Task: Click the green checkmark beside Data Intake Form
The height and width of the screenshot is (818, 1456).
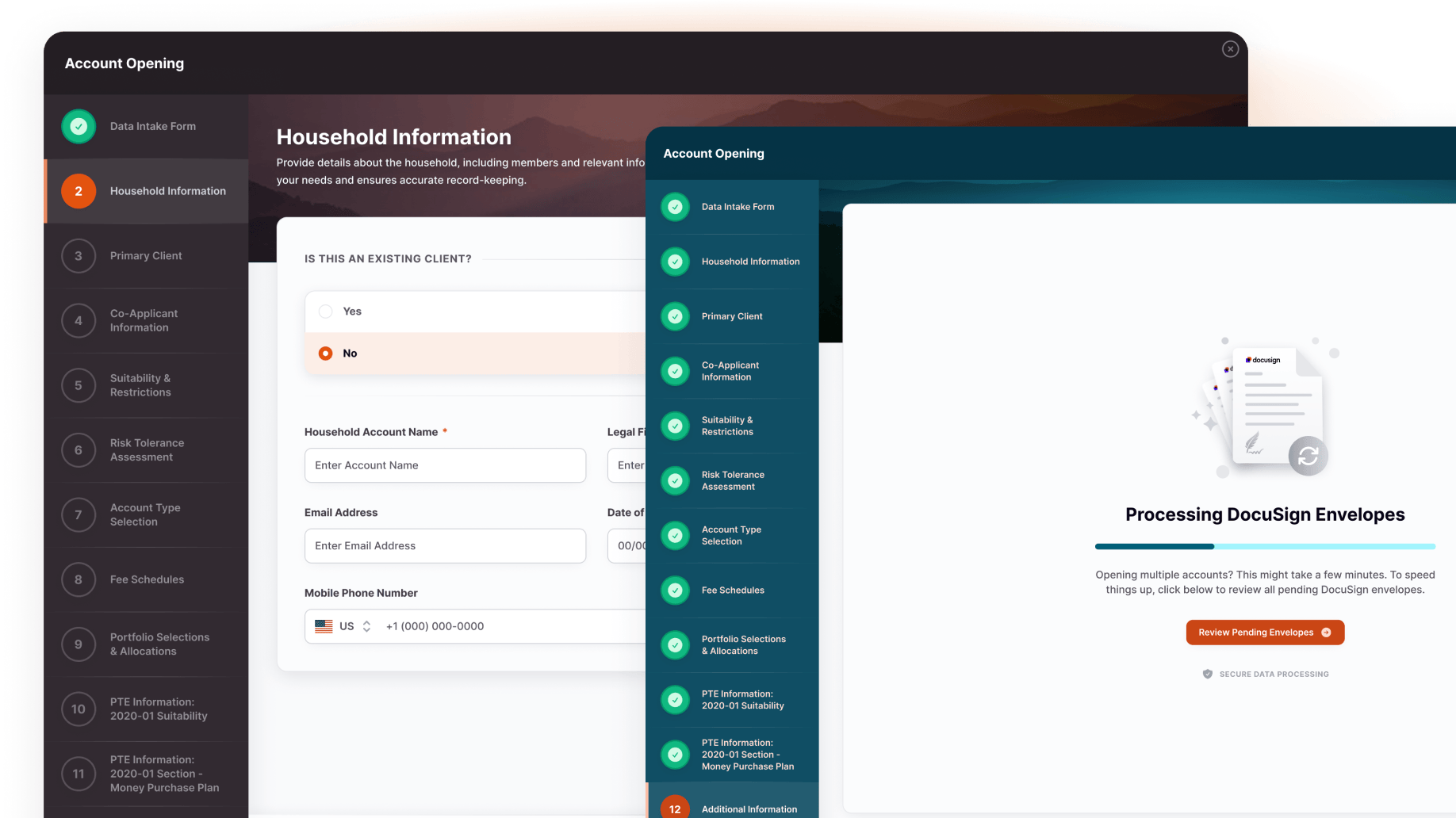Action: pos(79,127)
